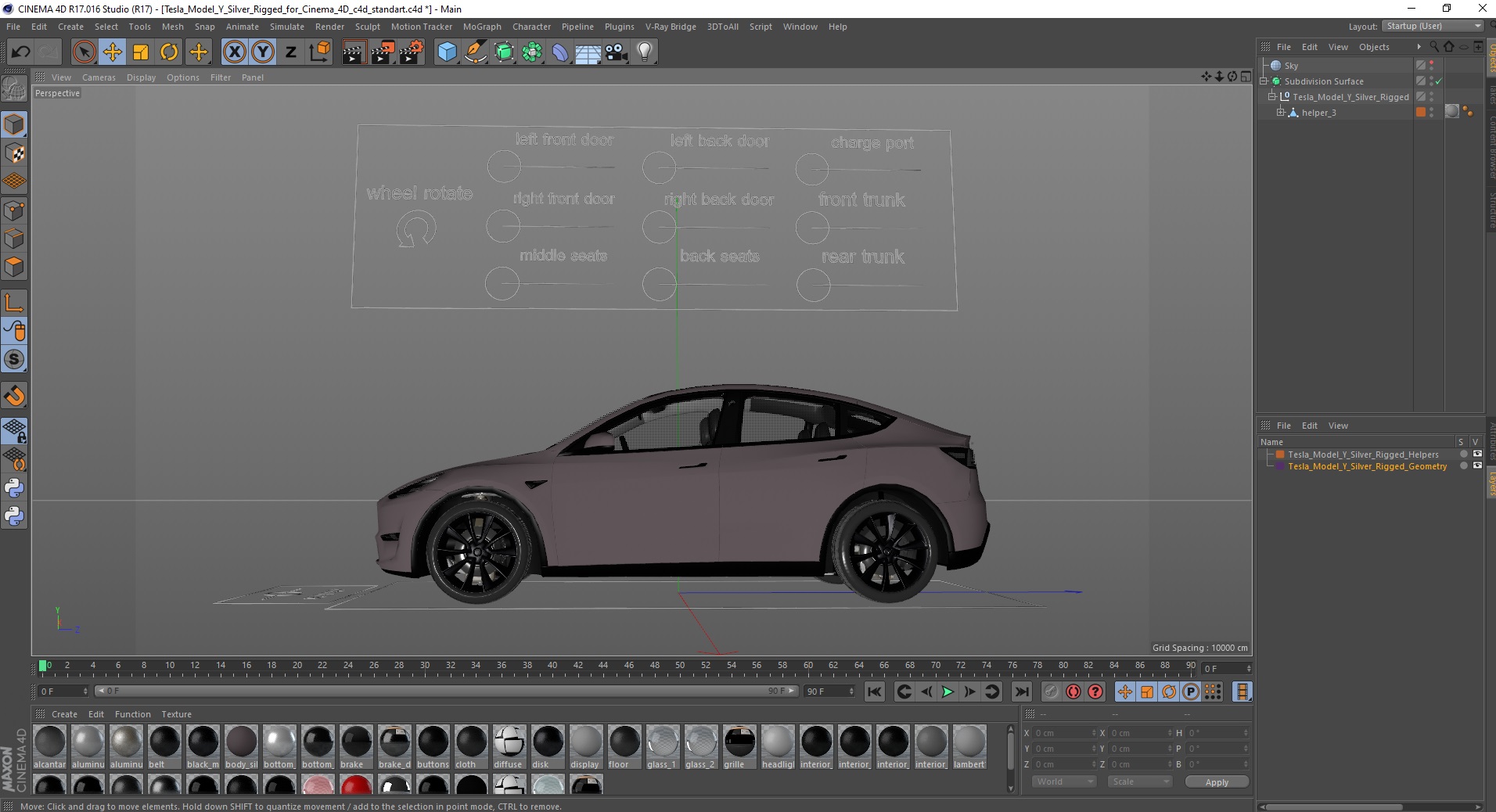Screen dimensions: 1496x812
Task: Select Tesla_Model_Y_Silver_Rigged_Geometry layer
Action: 1367,466
